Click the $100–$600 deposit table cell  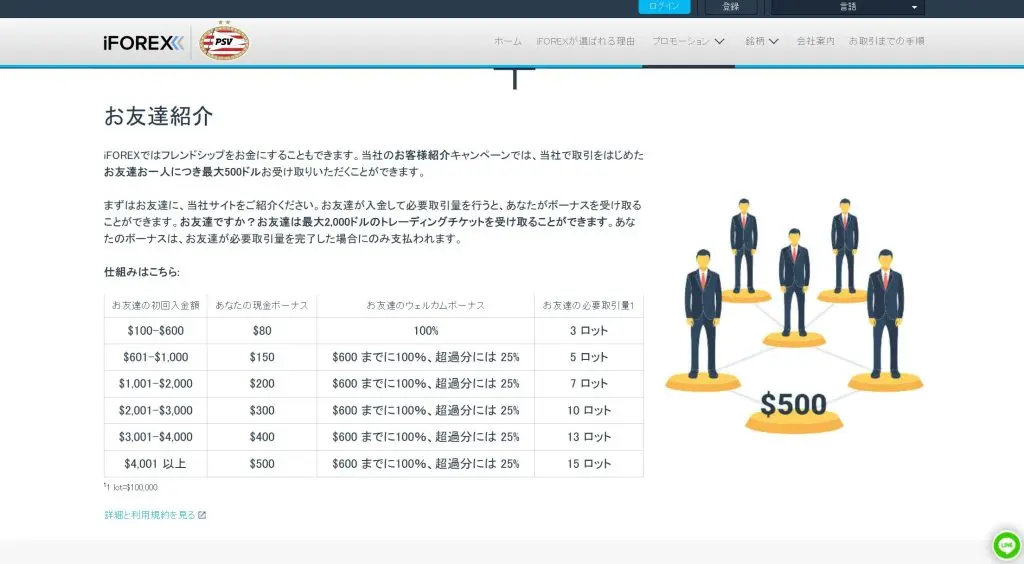tap(155, 330)
